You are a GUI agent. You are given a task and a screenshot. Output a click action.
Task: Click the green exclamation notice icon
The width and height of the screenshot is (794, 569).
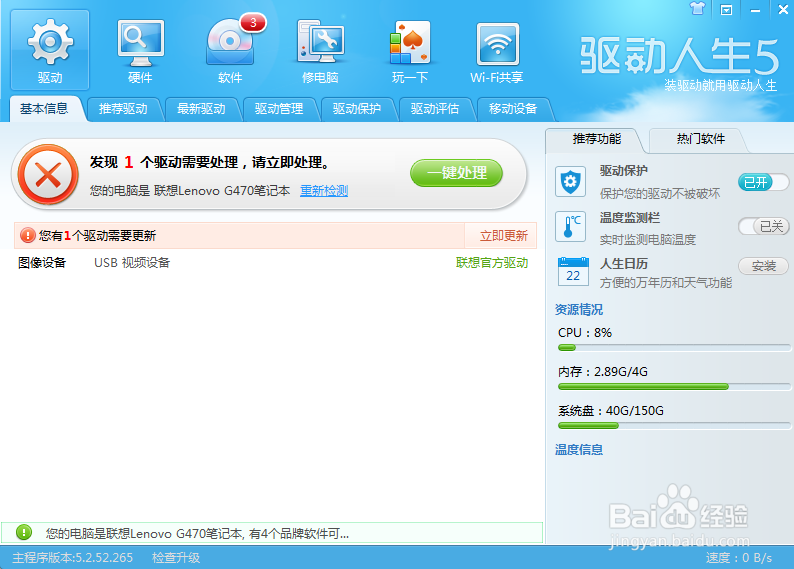24,533
